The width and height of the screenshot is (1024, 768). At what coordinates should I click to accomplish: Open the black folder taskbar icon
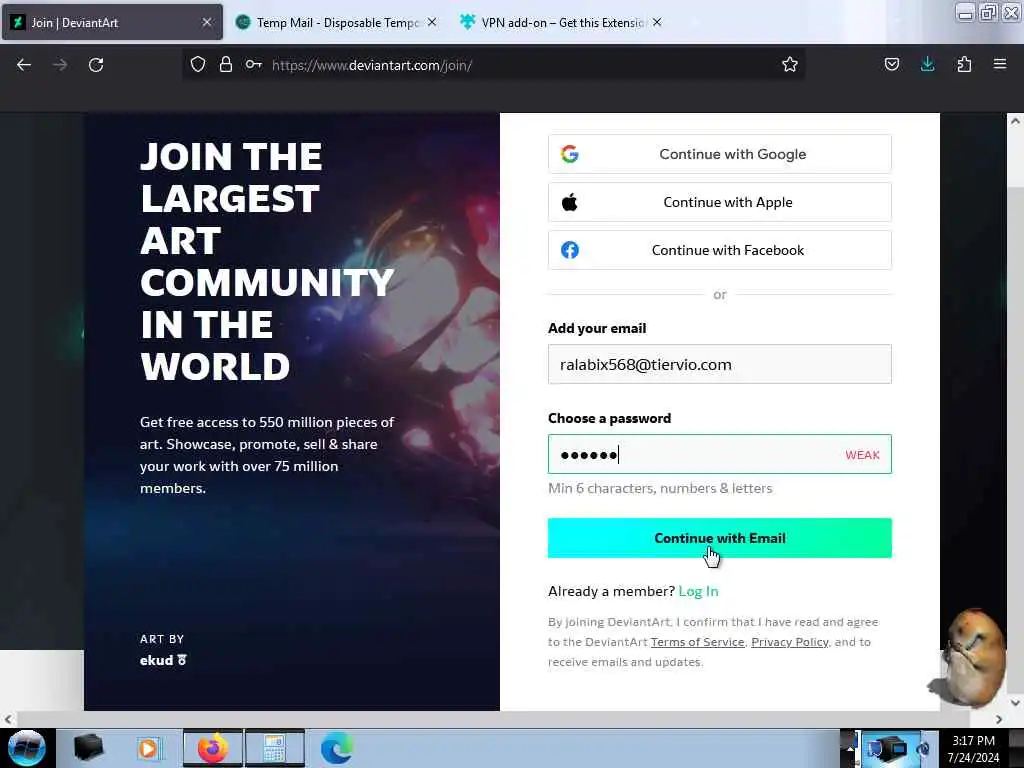tap(89, 748)
